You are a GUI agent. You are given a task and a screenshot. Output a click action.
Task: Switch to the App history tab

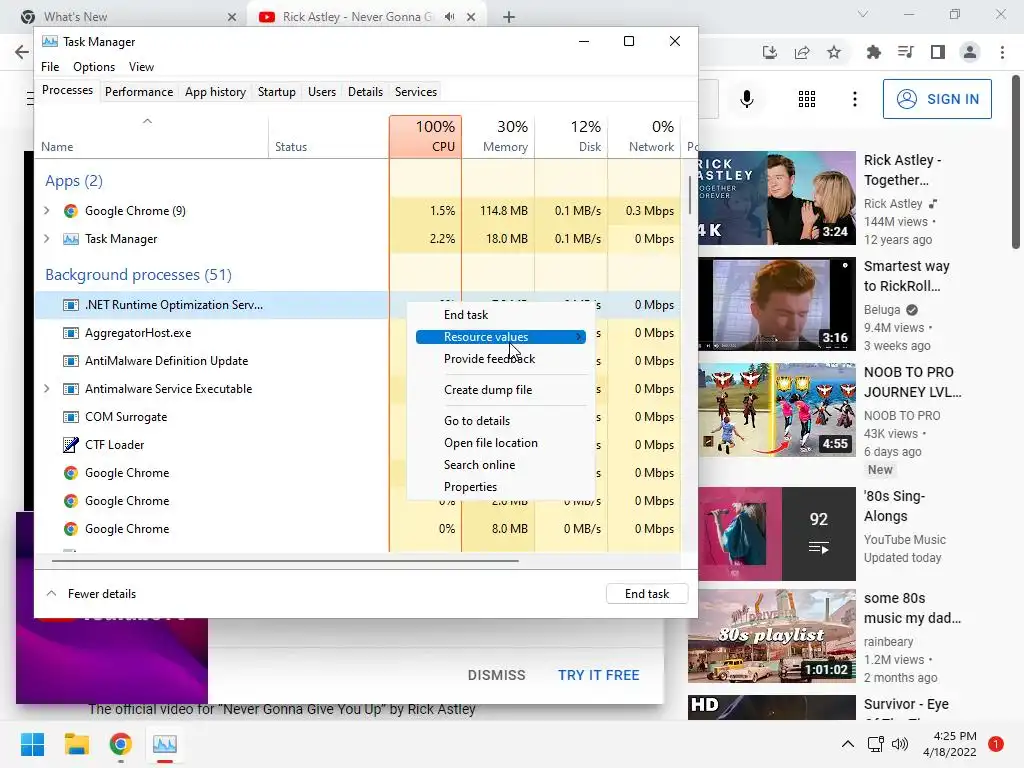point(216,92)
